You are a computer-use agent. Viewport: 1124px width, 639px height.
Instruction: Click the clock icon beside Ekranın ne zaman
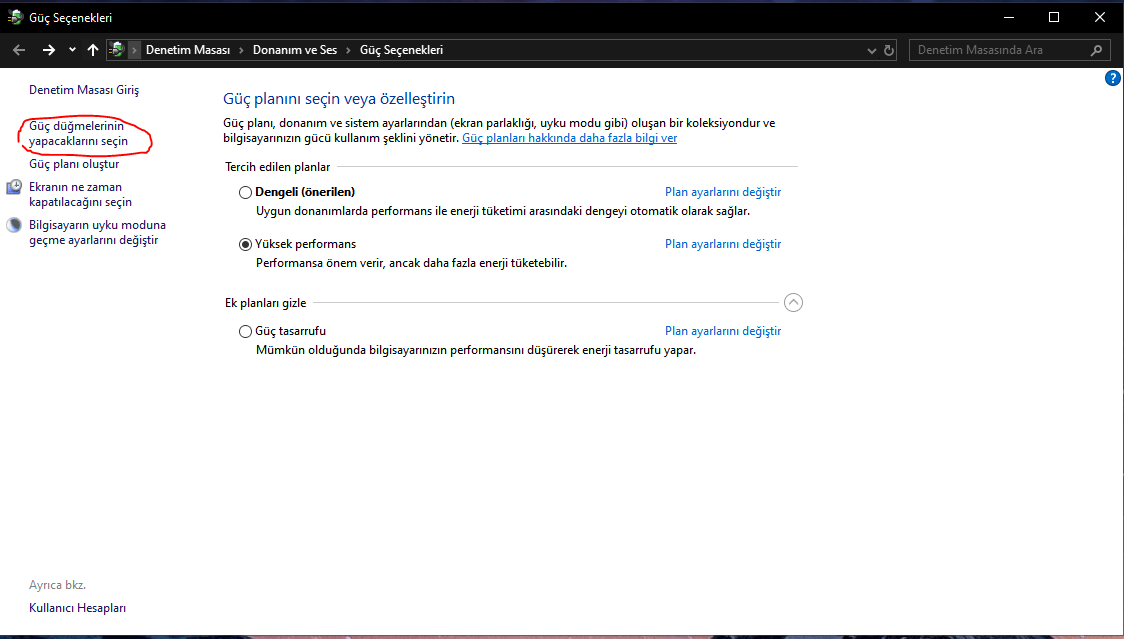click(14, 187)
